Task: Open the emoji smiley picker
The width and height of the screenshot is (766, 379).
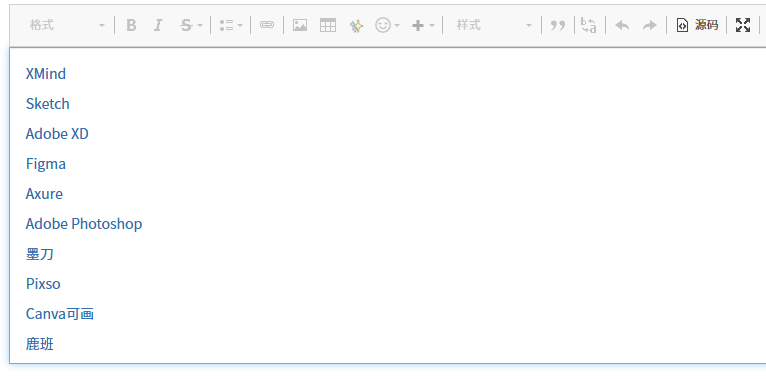Action: click(x=383, y=25)
